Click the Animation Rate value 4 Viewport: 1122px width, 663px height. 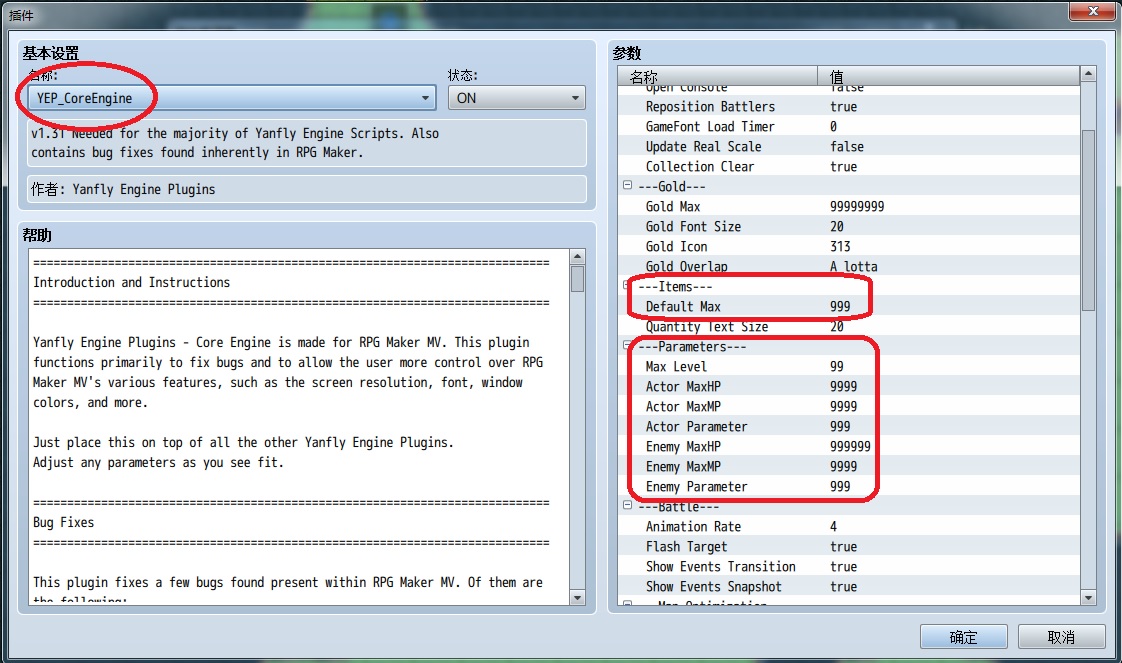pyautogui.click(x=834, y=527)
